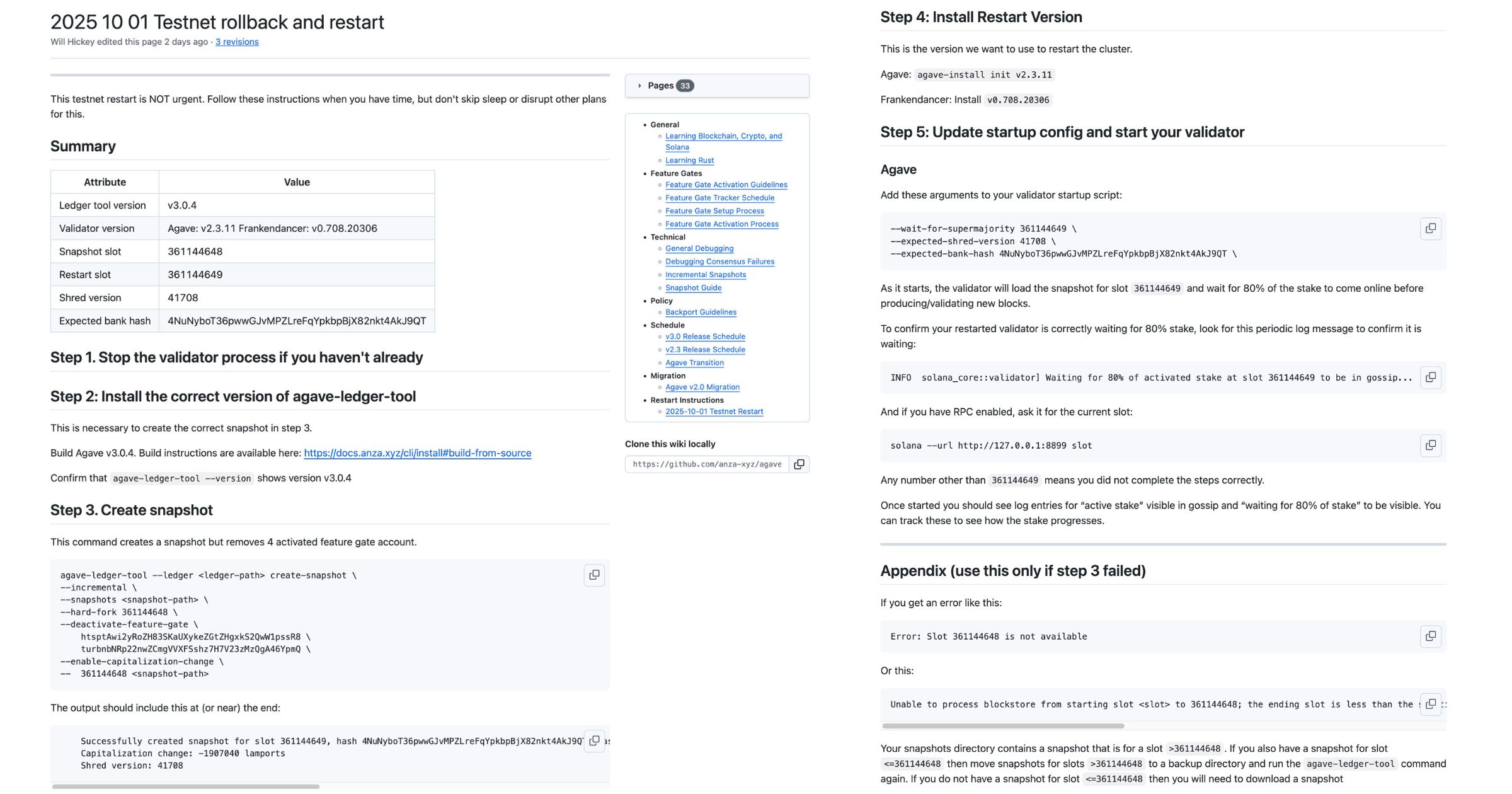Image resolution: width=1512 pixels, height=794 pixels.
Task: Open the 3 revisions history link
Action: 237,42
